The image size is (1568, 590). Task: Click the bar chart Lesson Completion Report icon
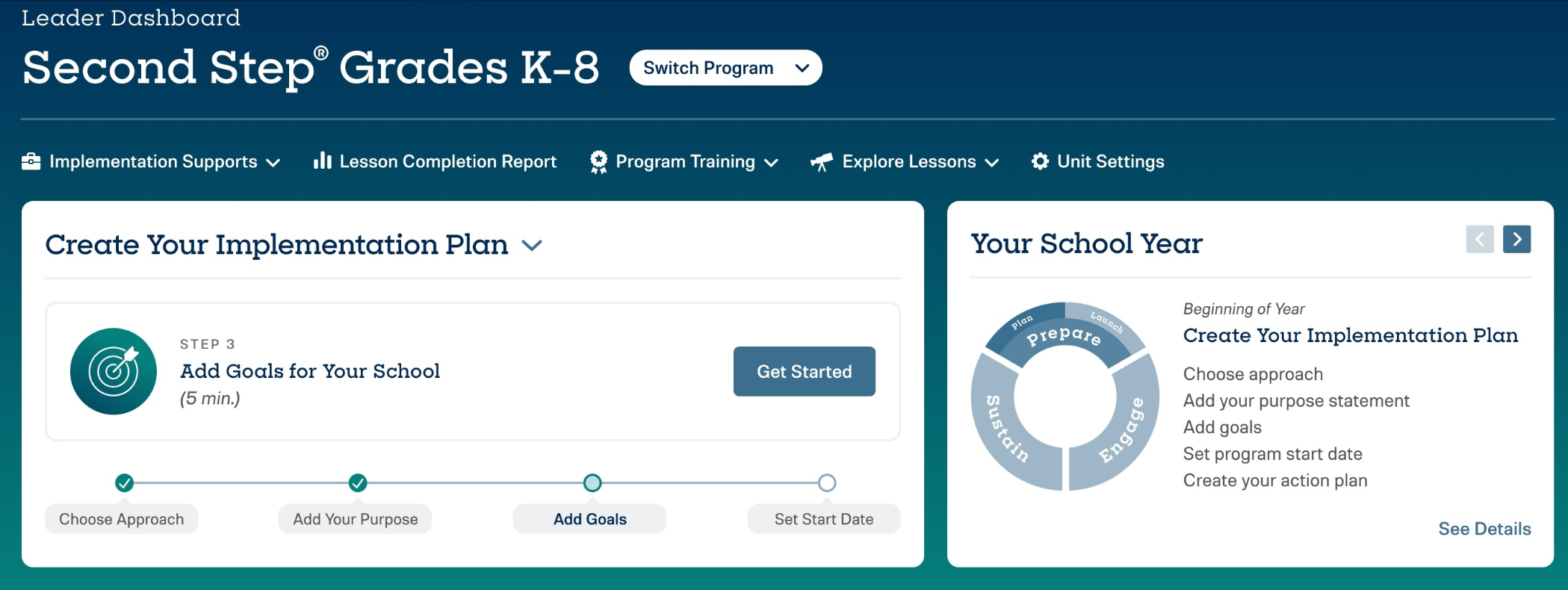point(322,161)
